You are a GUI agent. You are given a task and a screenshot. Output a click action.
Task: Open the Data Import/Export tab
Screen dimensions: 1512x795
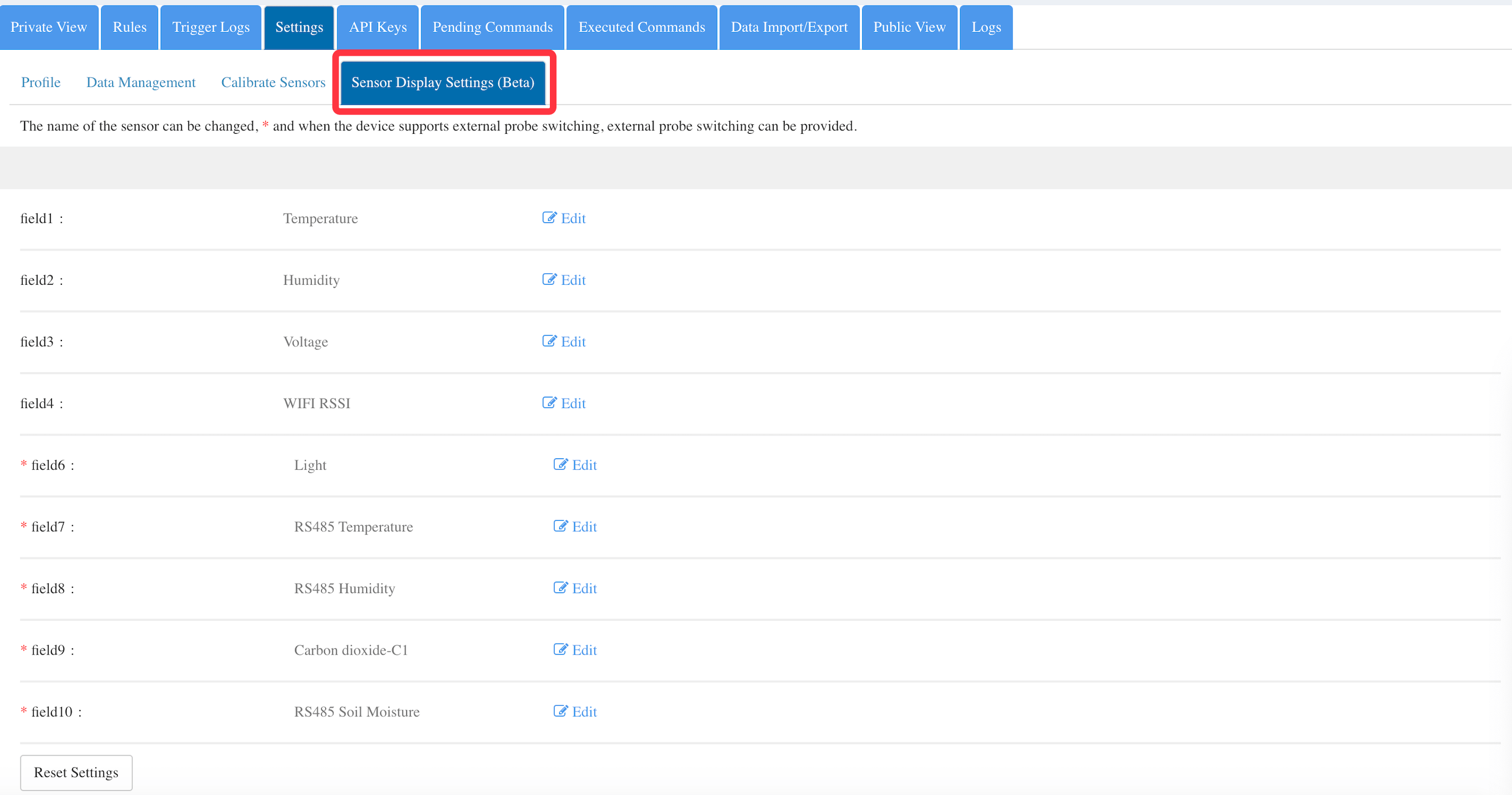coord(790,28)
